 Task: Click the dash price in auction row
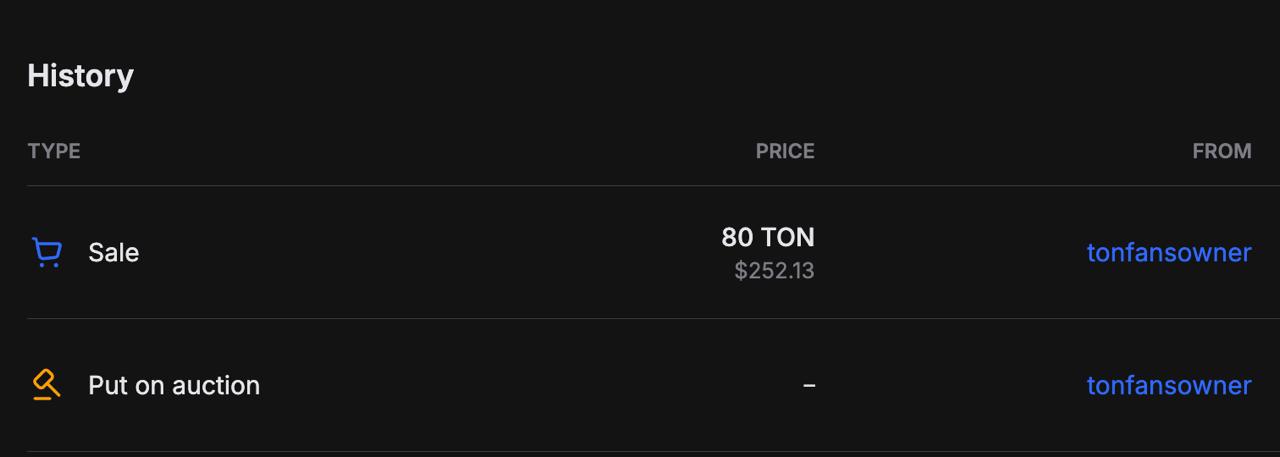(x=809, y=385)
